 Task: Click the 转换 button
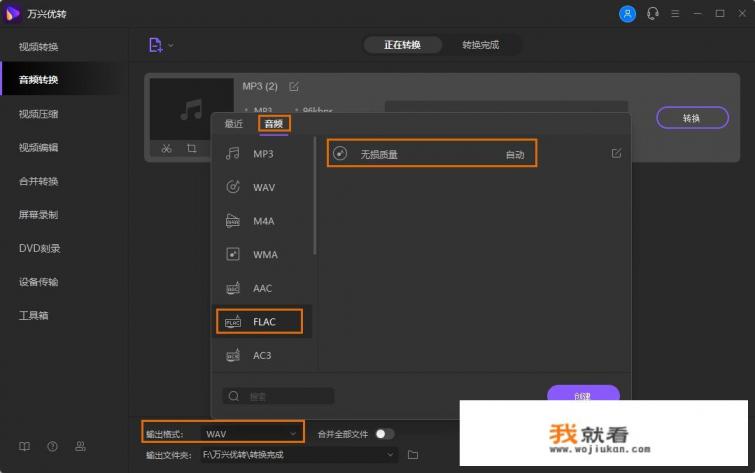(691, 118)
